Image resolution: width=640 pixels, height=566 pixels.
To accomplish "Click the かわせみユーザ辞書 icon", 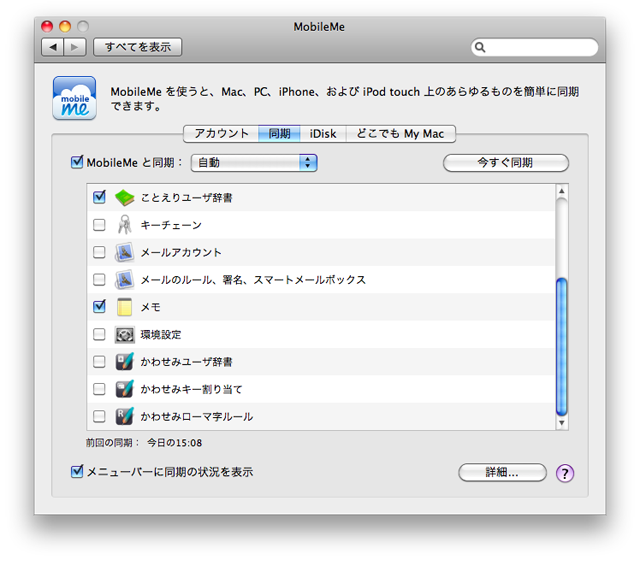I will 124,362.
